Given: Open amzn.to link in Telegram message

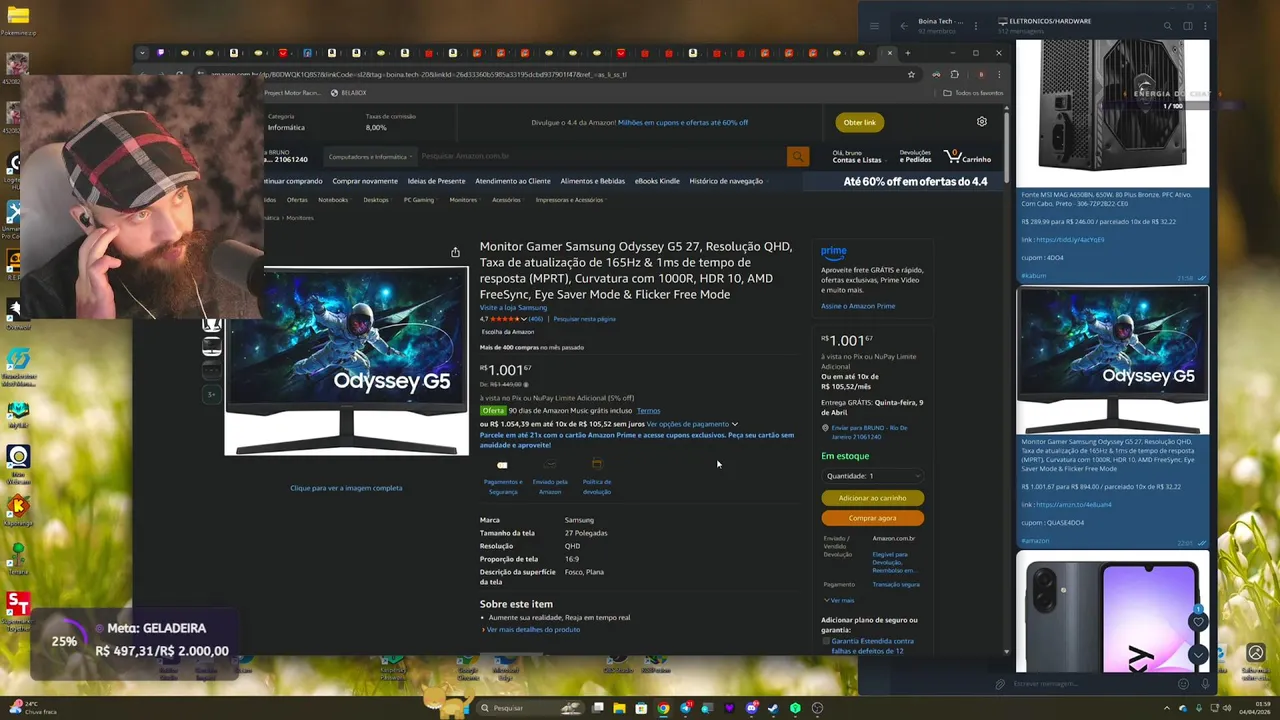Looking at the screenshot, I should pyautogui.click(x=1074, y=505).
